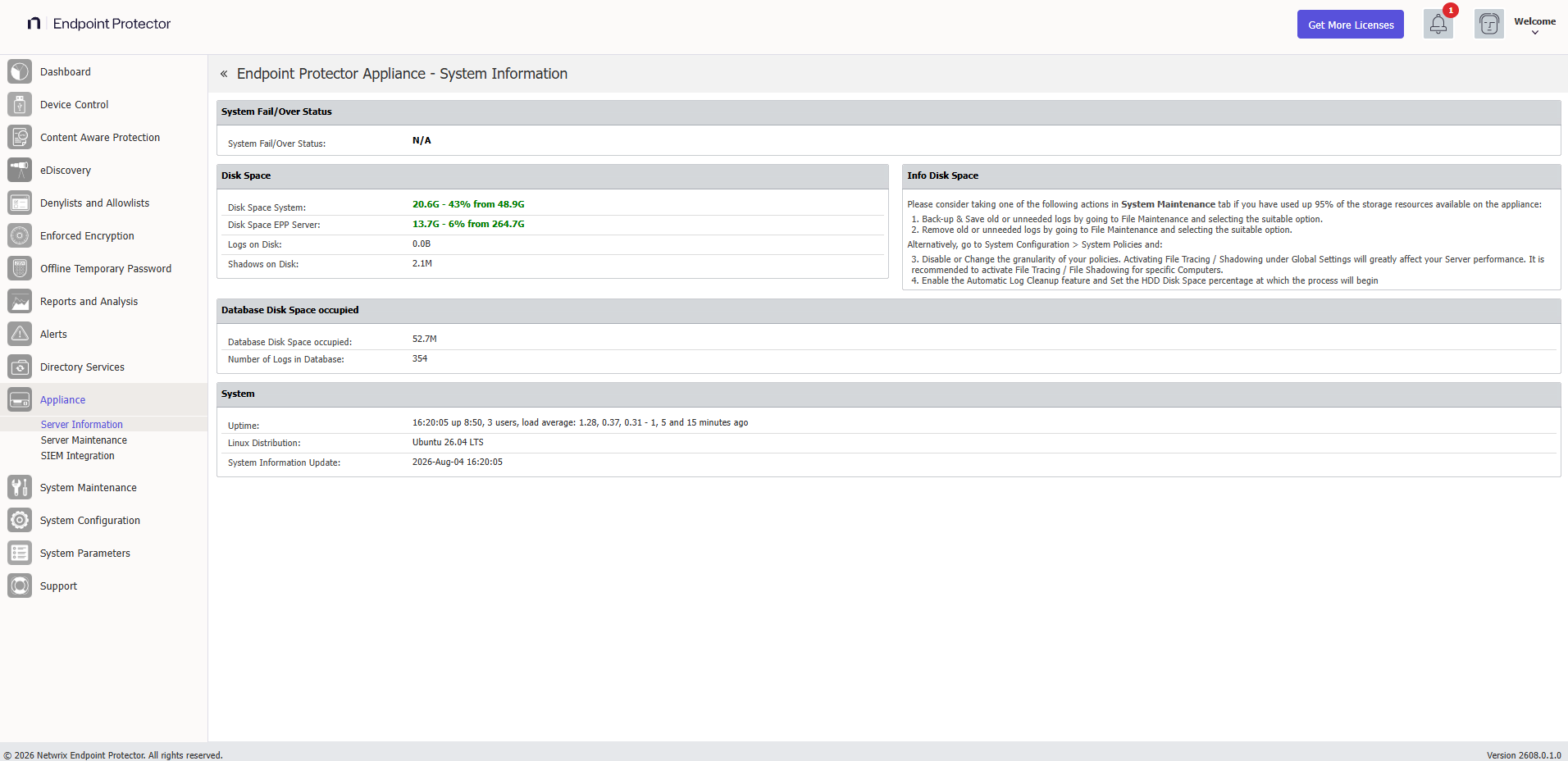This screenshot has width=1568, height=761.
Task: Select the Server Information submenu link
Action: pos(82,424)
